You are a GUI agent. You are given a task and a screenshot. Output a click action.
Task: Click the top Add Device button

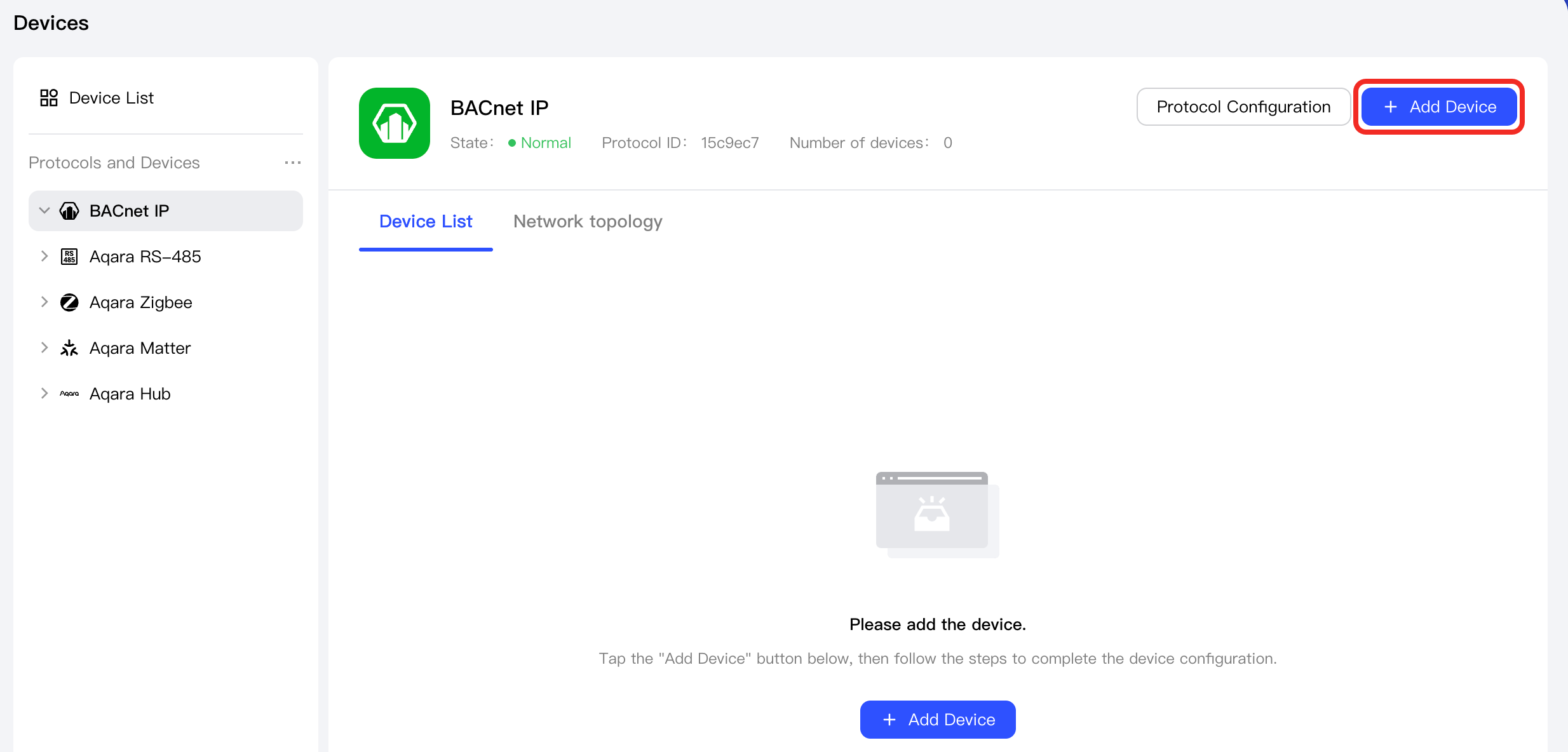1439,107
